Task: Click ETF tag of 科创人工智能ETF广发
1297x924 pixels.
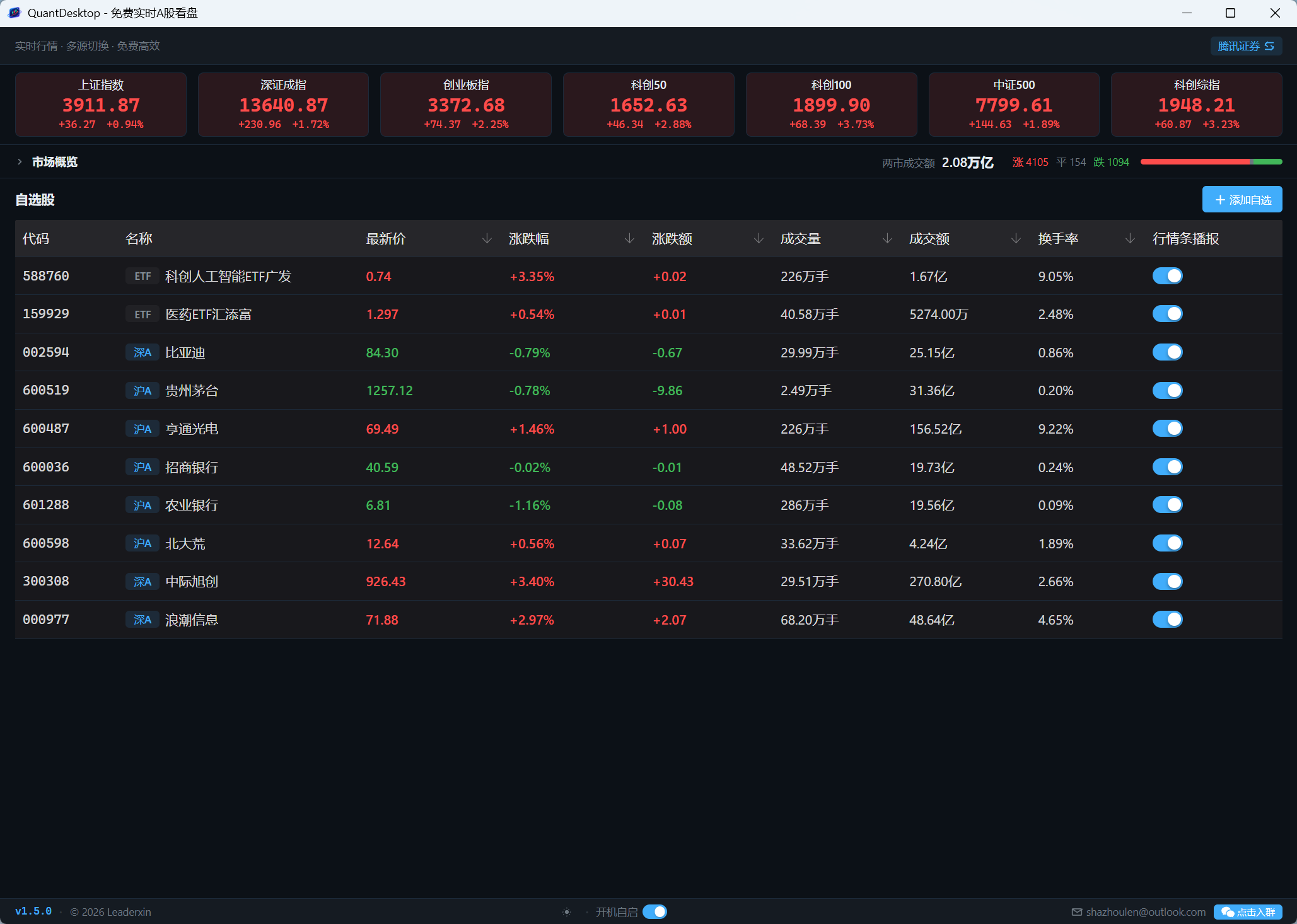Action: [142, 276]
